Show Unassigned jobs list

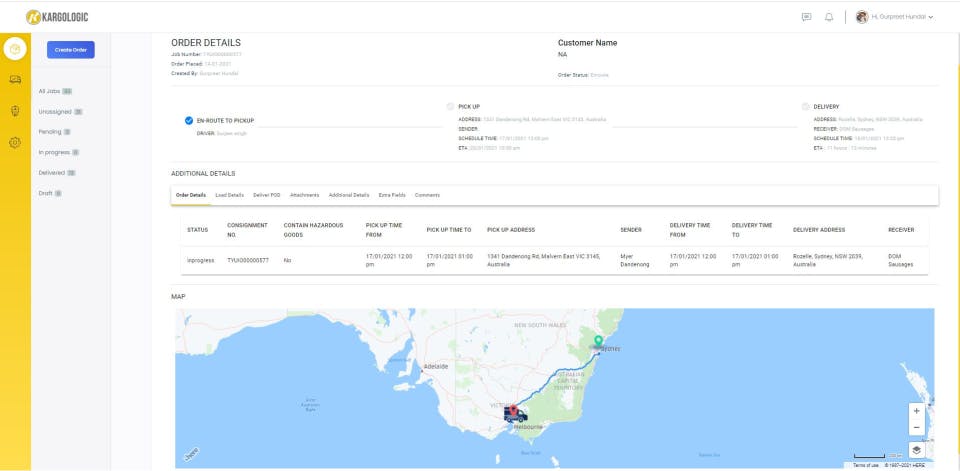[x=60, y=111]
